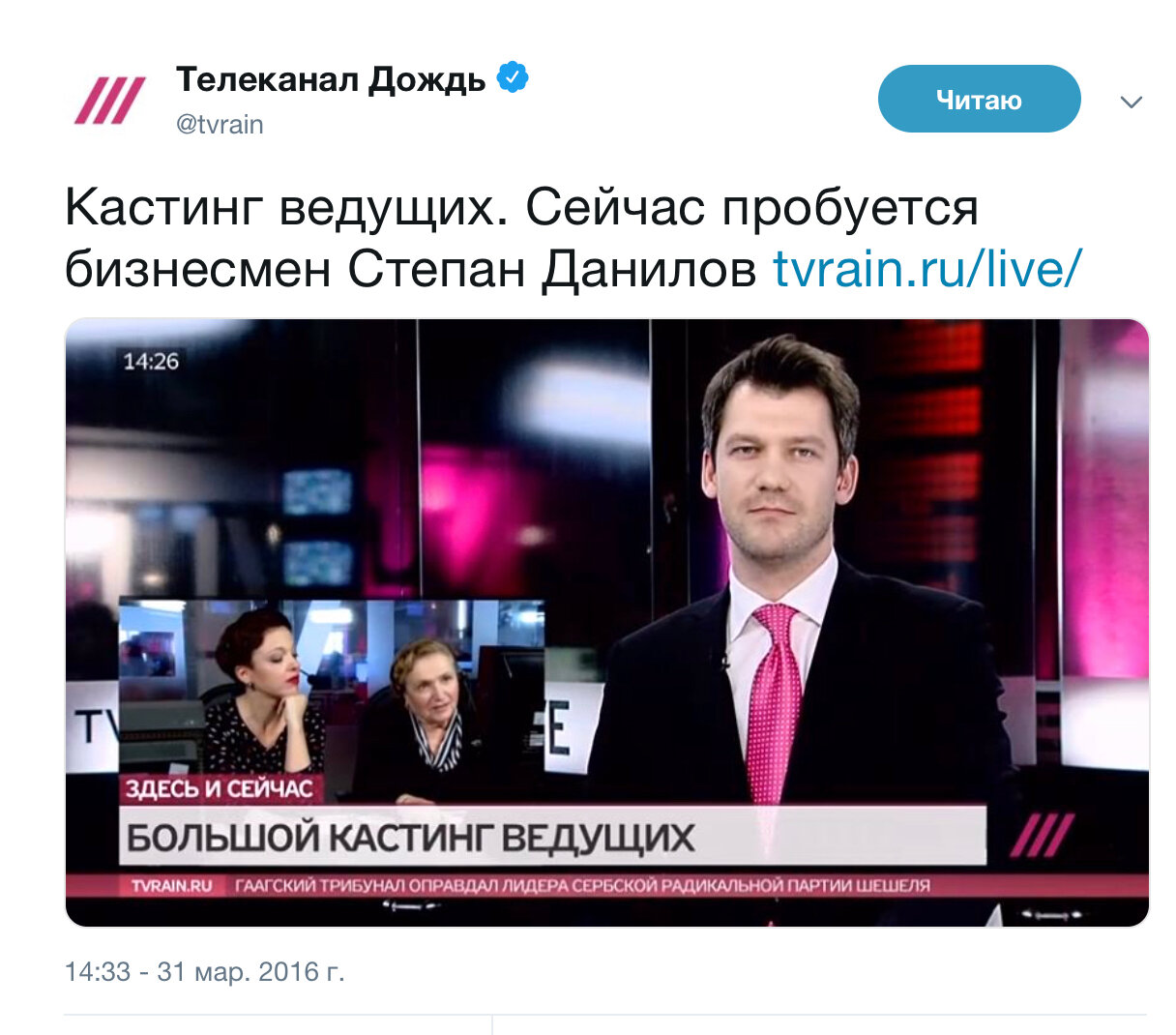Open the tweet's embedded broadcast image
Image resolution: width=1176 pixels, height=1035 pixels.
[606, 622]
